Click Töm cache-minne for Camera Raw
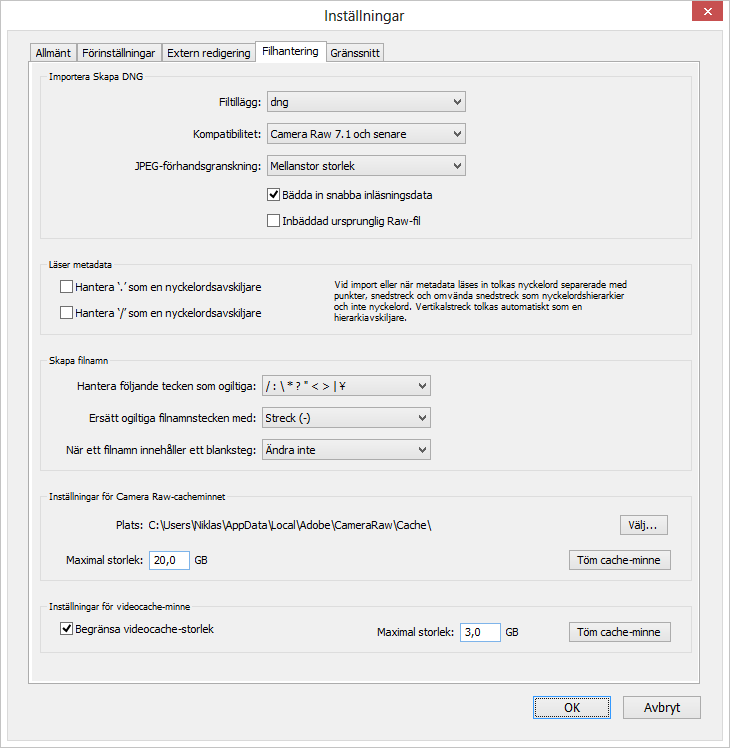 tap(619, 560)
